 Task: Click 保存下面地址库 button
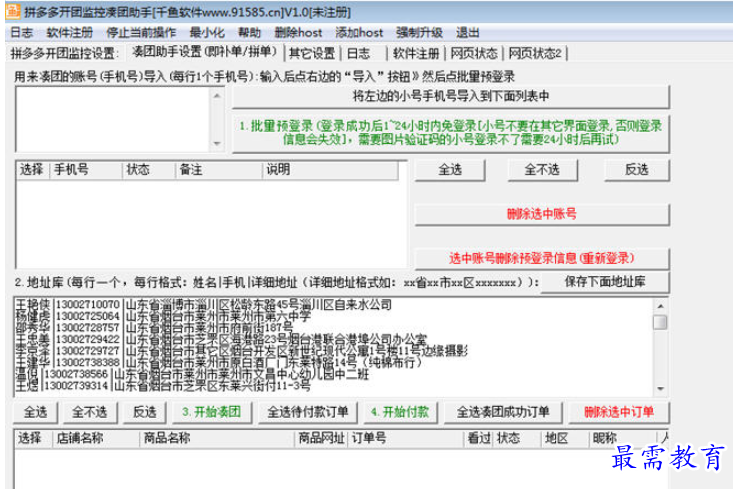coord(605,282)
